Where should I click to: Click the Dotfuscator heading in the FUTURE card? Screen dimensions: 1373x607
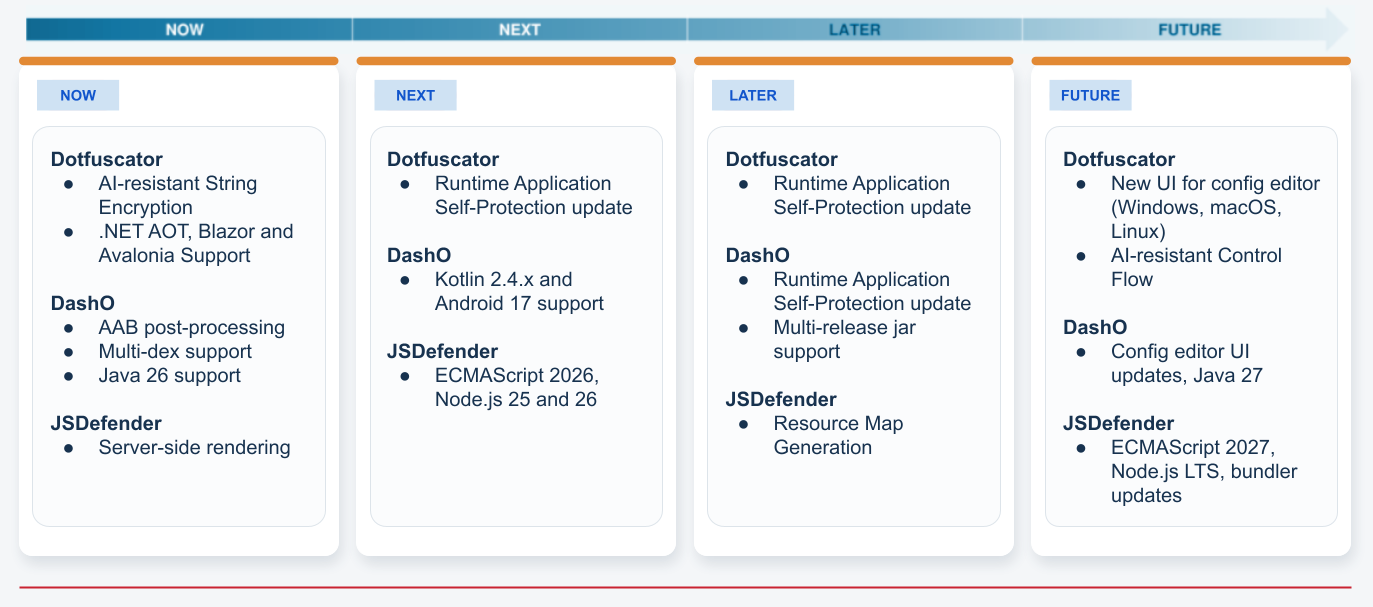[x=1119, y=159]
